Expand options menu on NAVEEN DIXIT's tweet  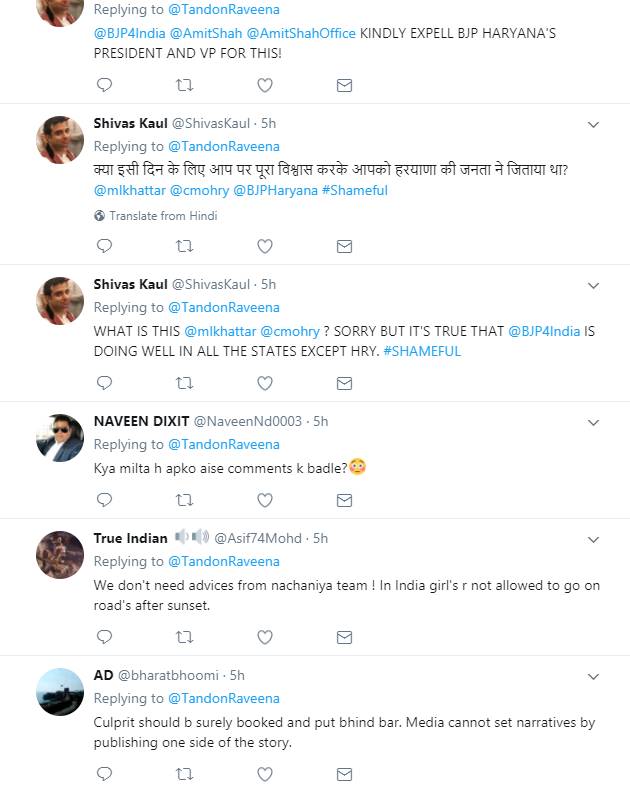coord(593,422)
